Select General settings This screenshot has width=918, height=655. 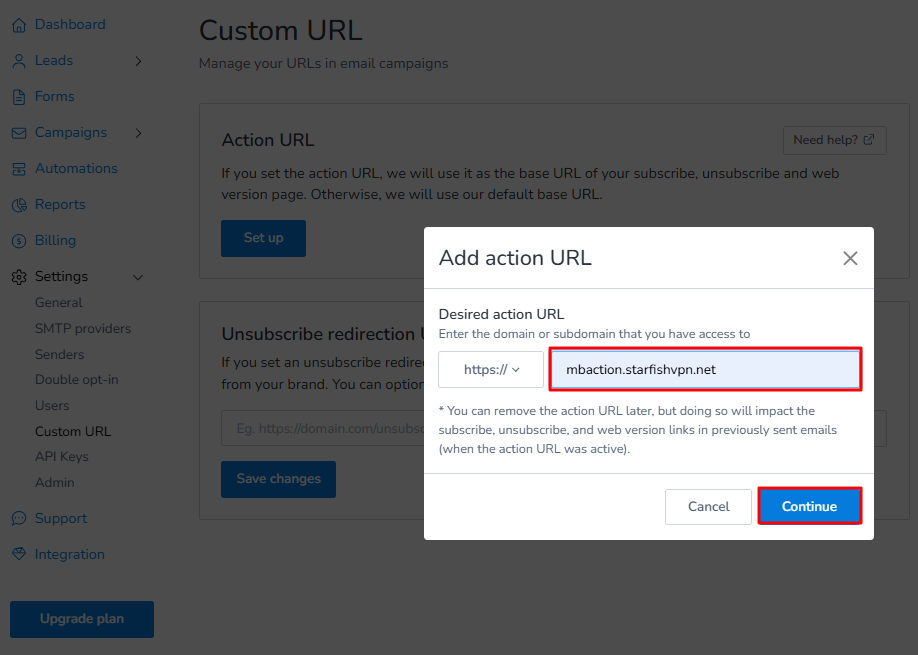click(59, 303)
